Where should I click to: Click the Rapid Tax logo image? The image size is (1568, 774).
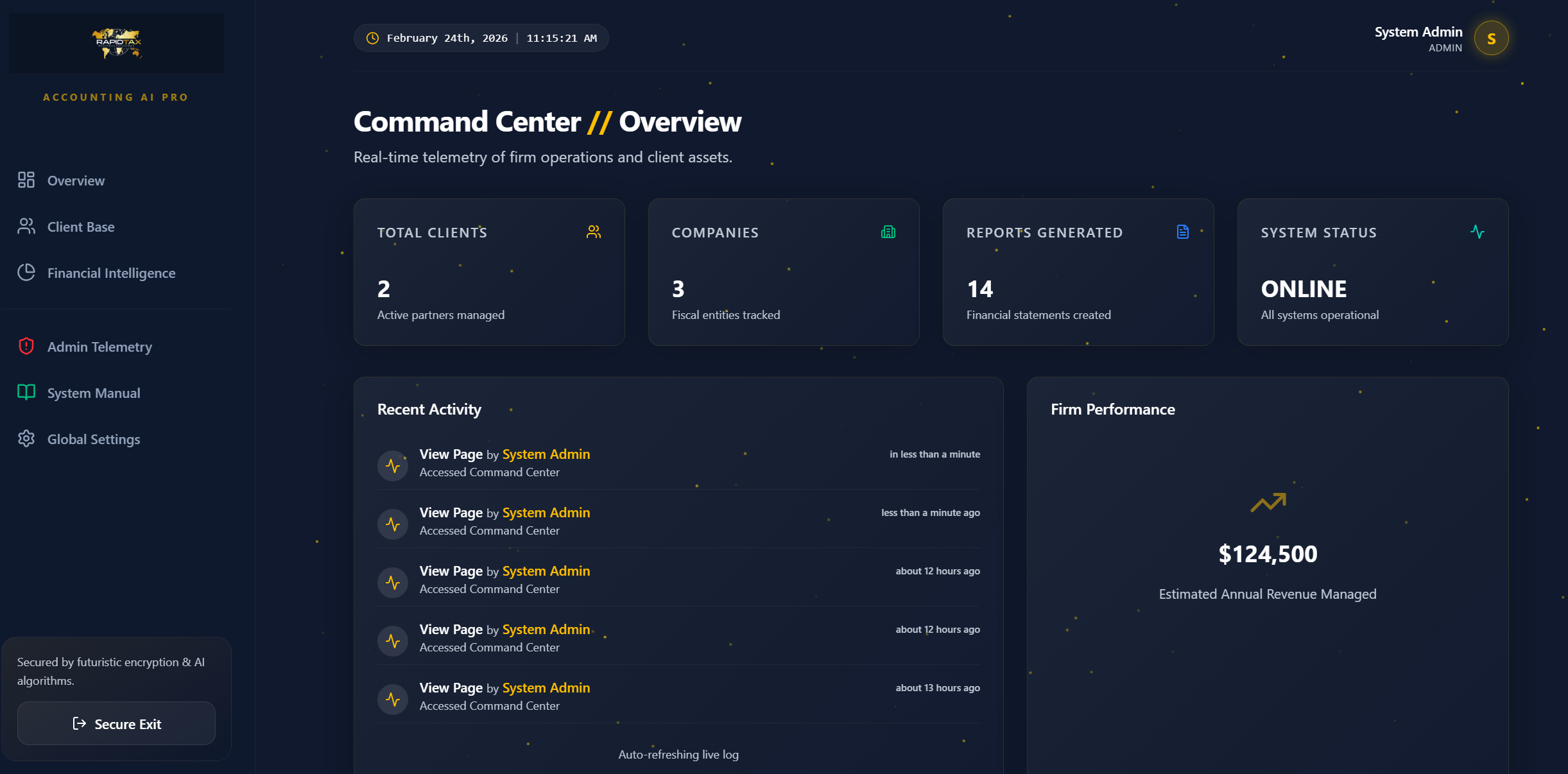117,43
